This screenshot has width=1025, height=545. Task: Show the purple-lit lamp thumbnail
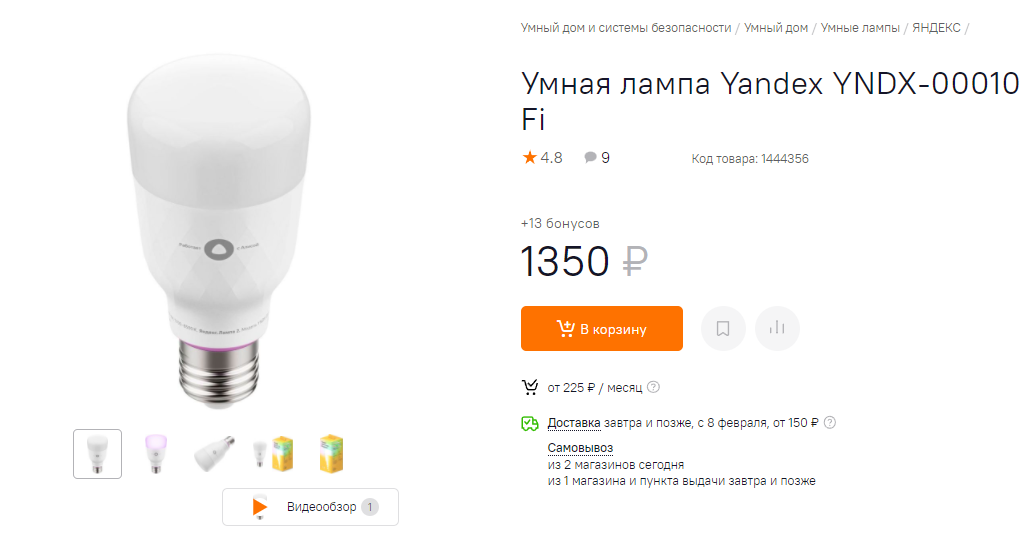click(x=156, y=454)
